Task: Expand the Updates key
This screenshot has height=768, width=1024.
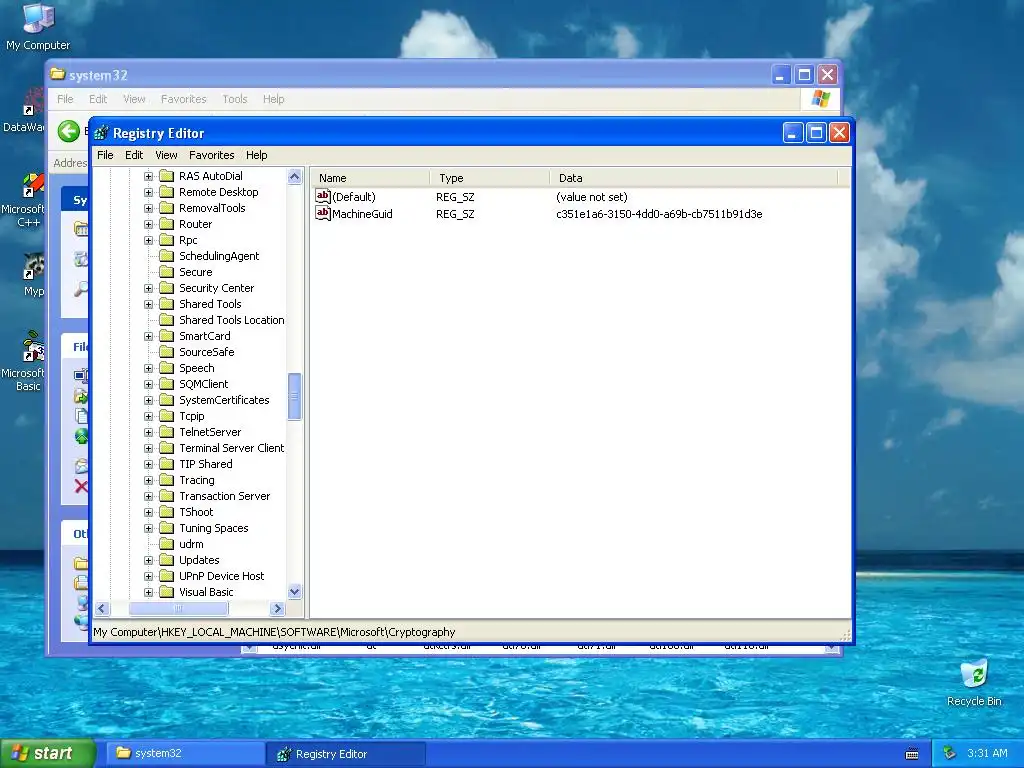Action: (148, 560)
